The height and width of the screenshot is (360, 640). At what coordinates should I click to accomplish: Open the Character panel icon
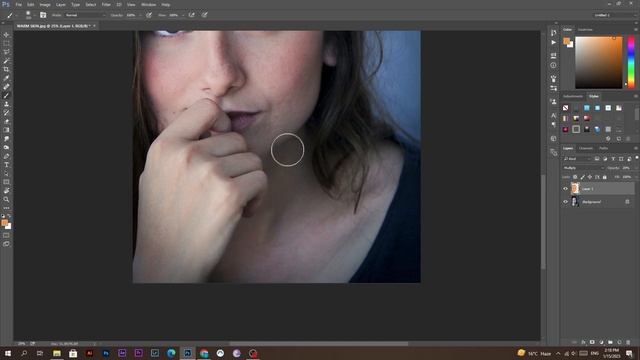click(x=553, y=116)
